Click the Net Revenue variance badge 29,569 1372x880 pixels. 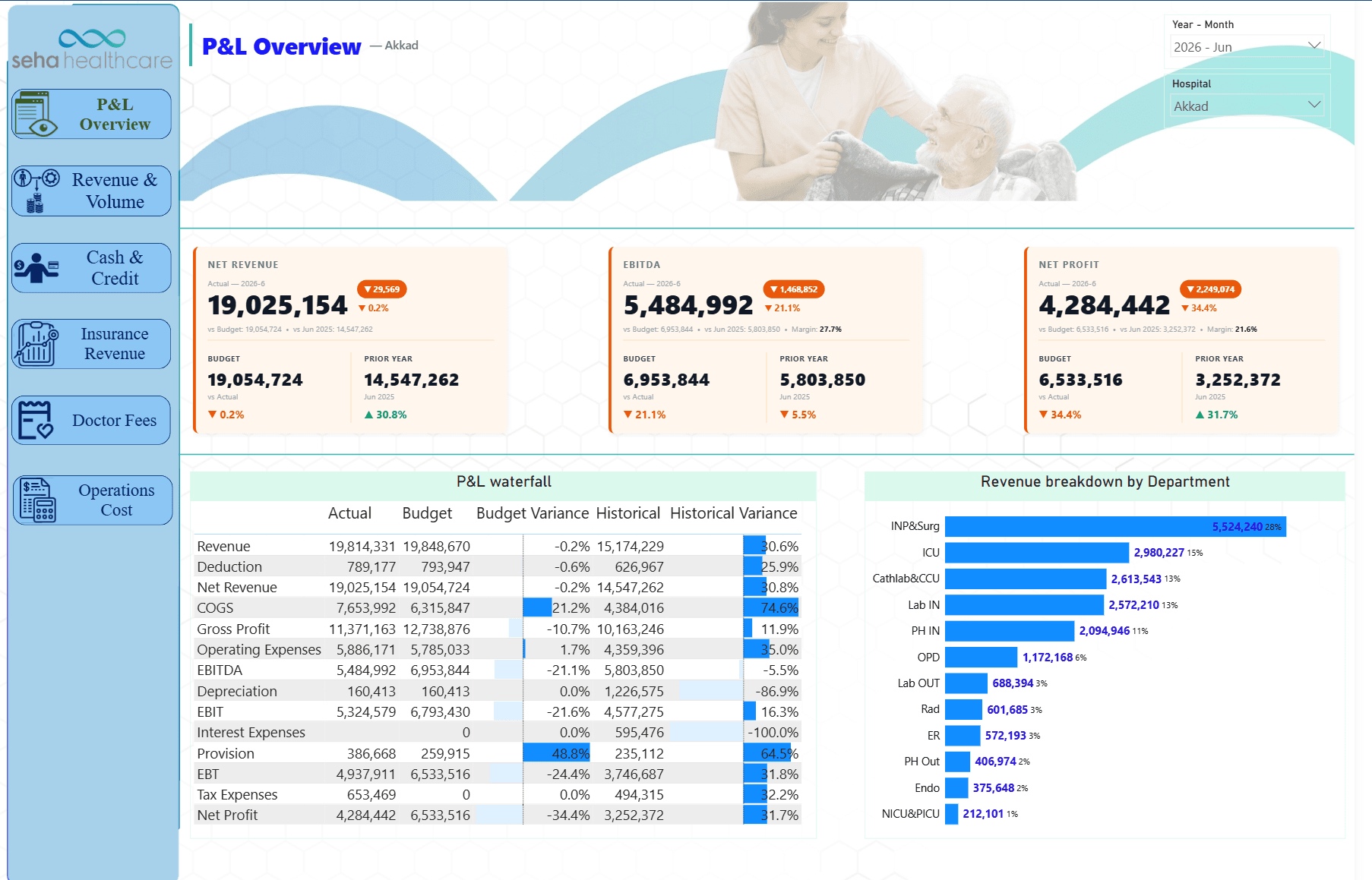[x=382, y=289]
